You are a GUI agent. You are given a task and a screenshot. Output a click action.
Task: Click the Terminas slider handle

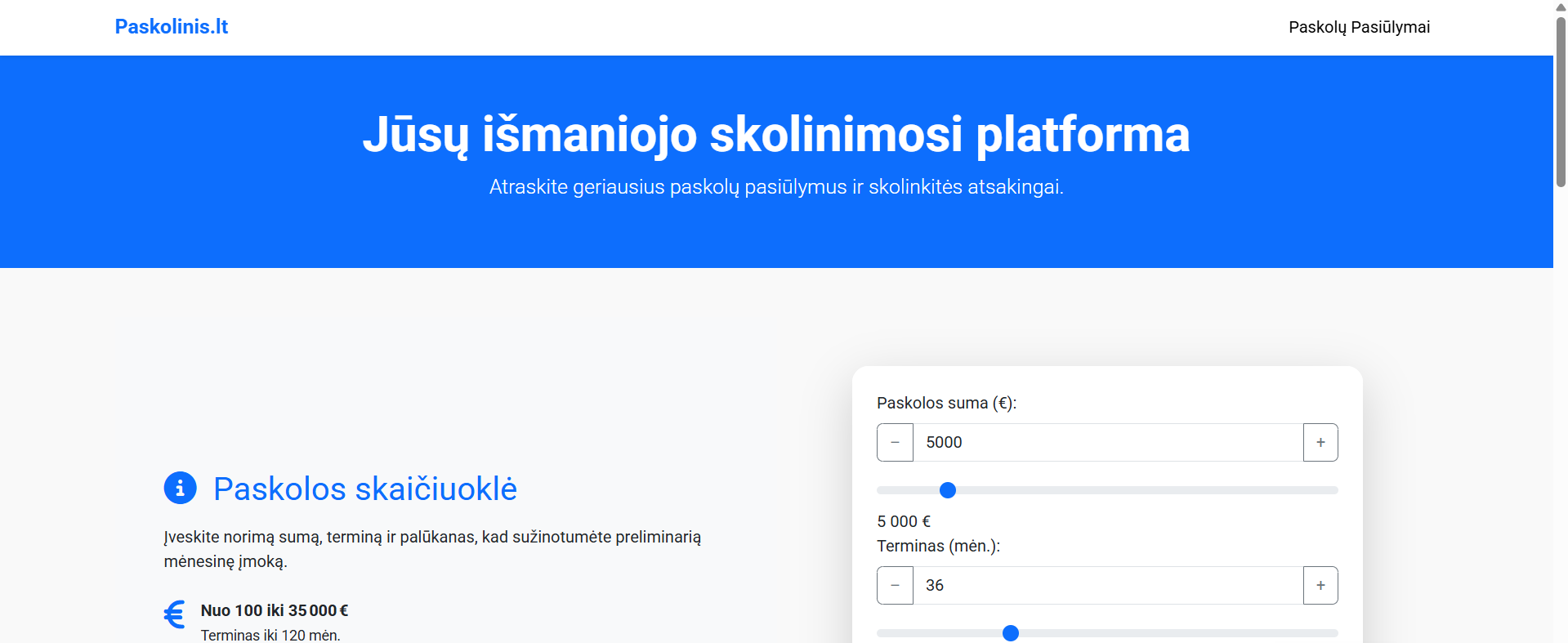pos(1012,632)
